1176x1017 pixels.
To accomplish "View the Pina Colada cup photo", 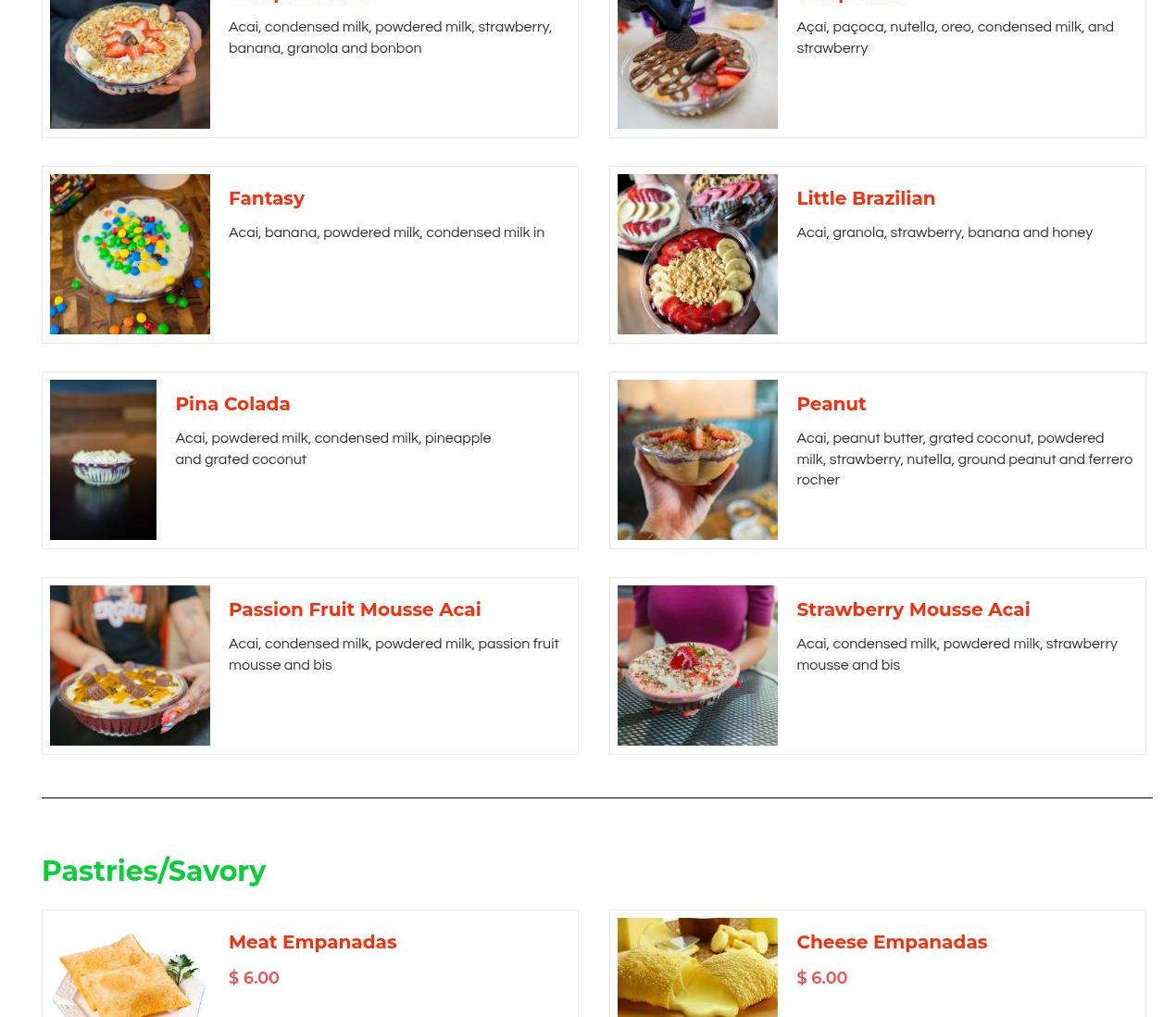I will [x=103, y=459].
